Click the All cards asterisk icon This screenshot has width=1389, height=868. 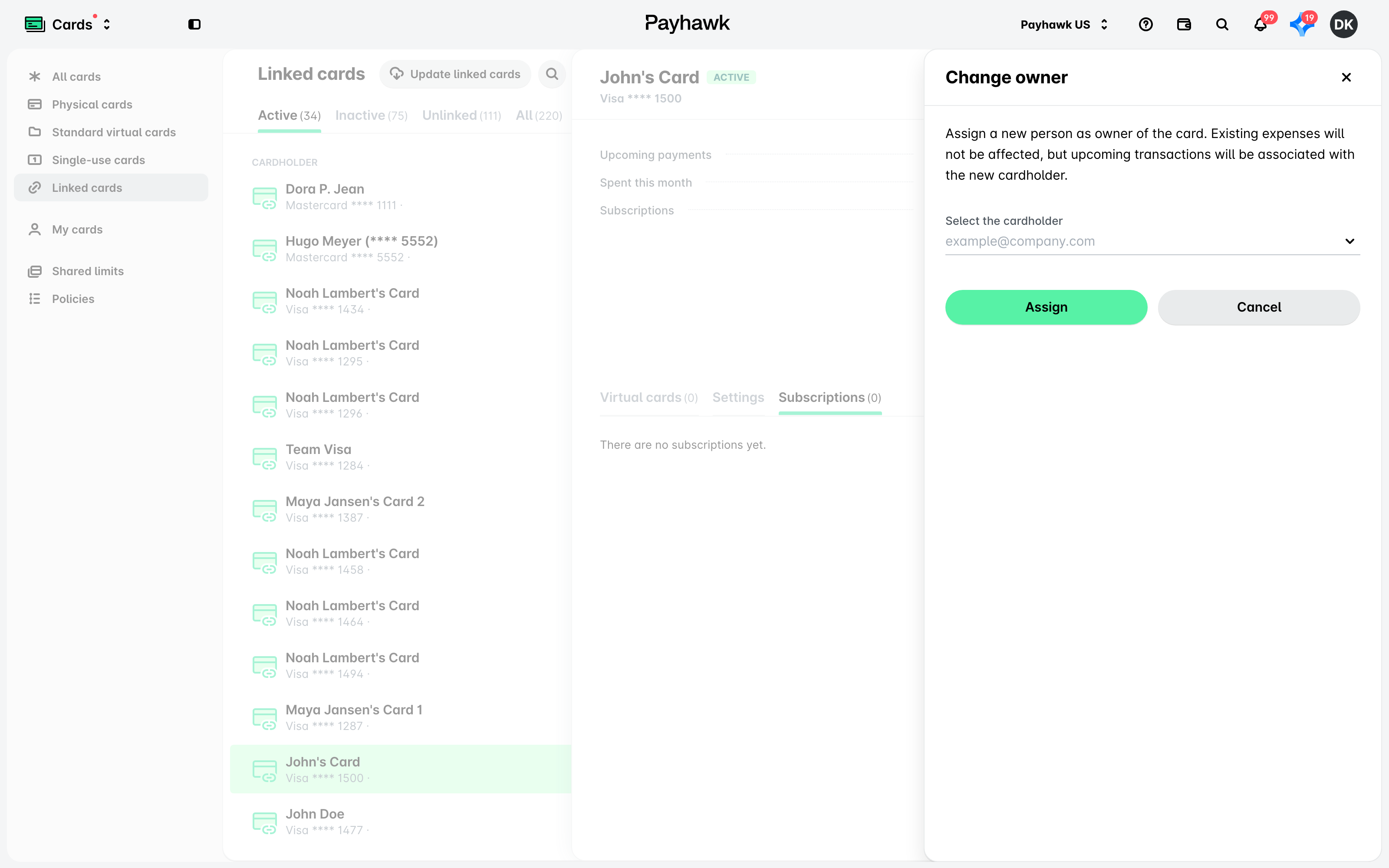34,76
